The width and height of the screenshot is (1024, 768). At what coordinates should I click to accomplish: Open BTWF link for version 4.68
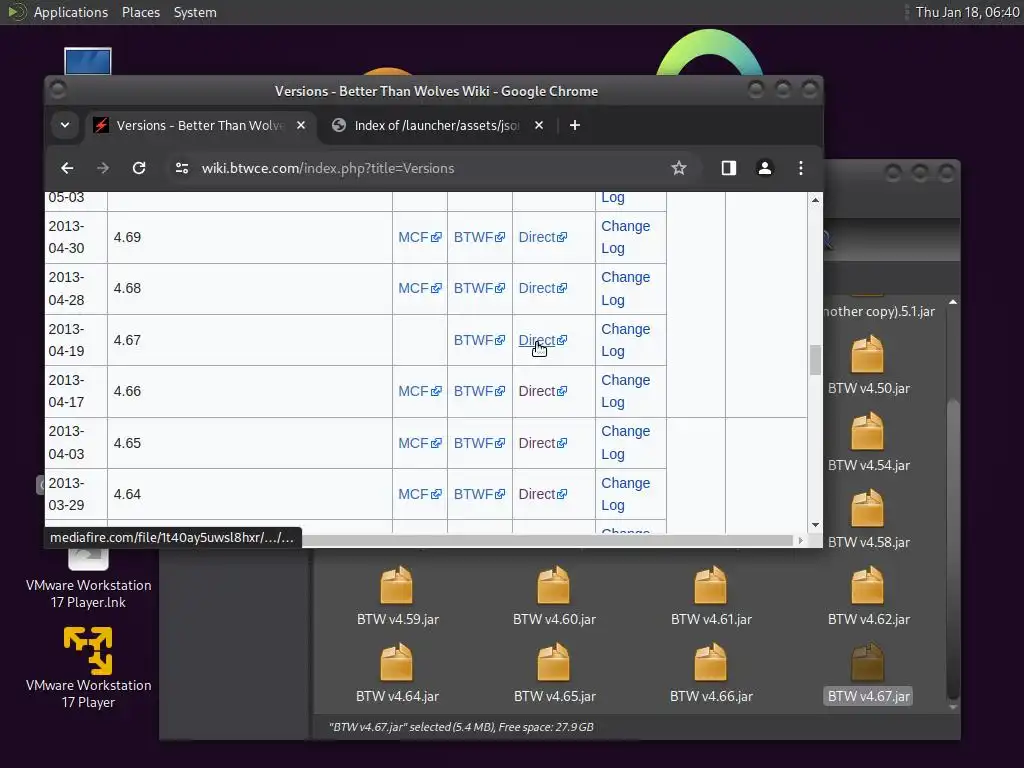coord(479,288)
